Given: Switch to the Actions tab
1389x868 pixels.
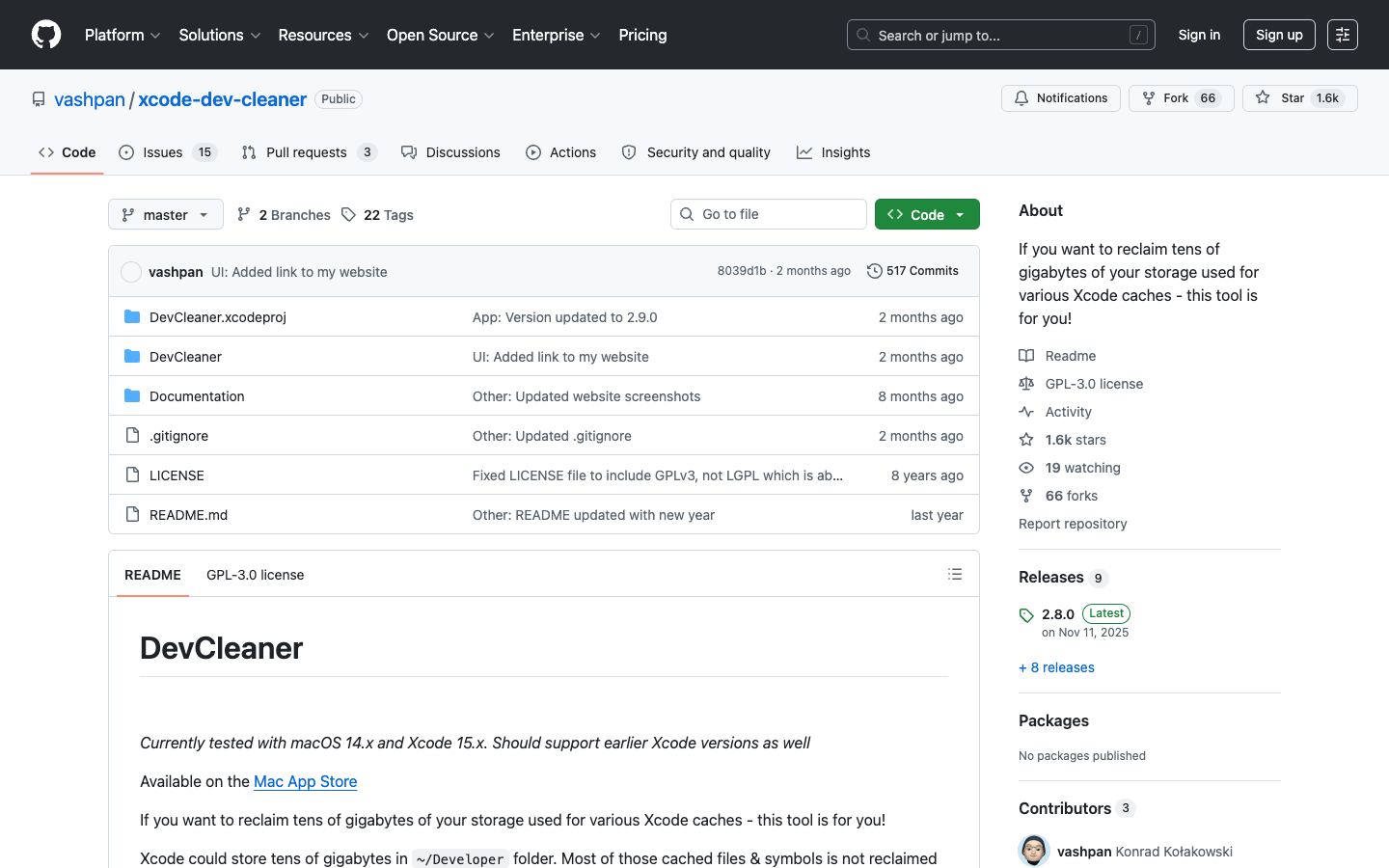Looking at the screenshot, I should 561,152.
